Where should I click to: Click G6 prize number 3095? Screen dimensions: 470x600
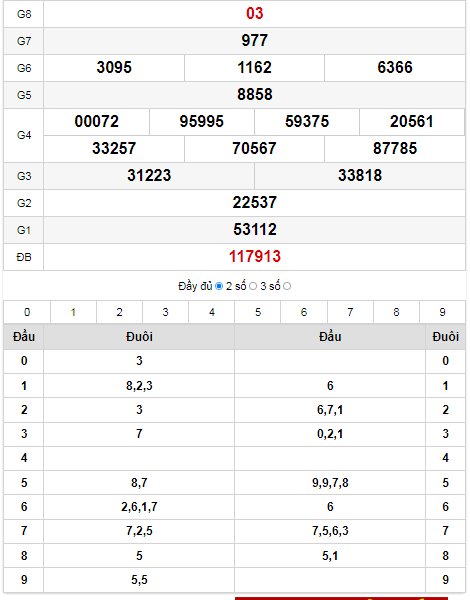click(114, 68)
